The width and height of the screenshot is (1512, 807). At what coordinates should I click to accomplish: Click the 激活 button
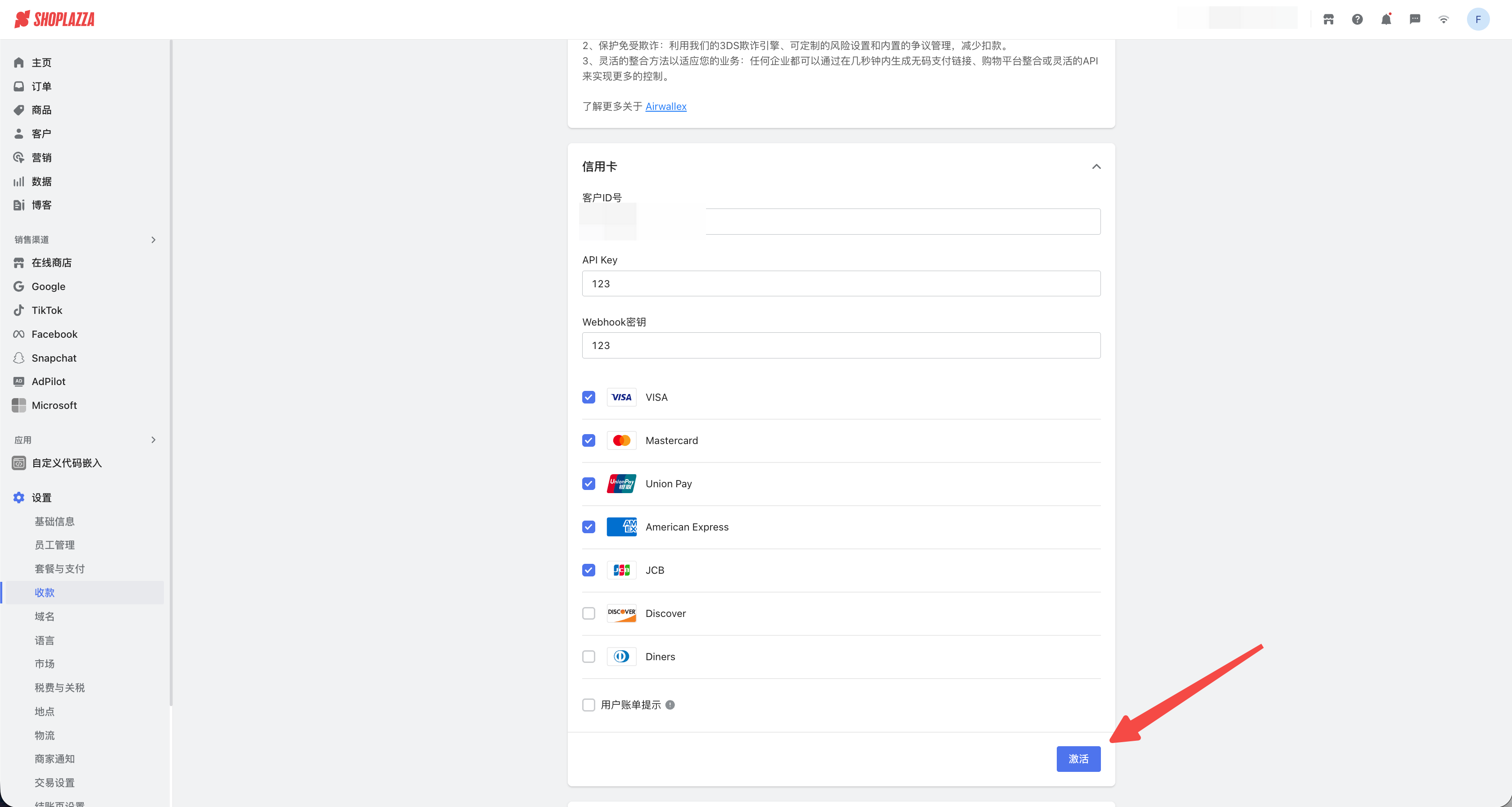click(x=1077, y=759)
